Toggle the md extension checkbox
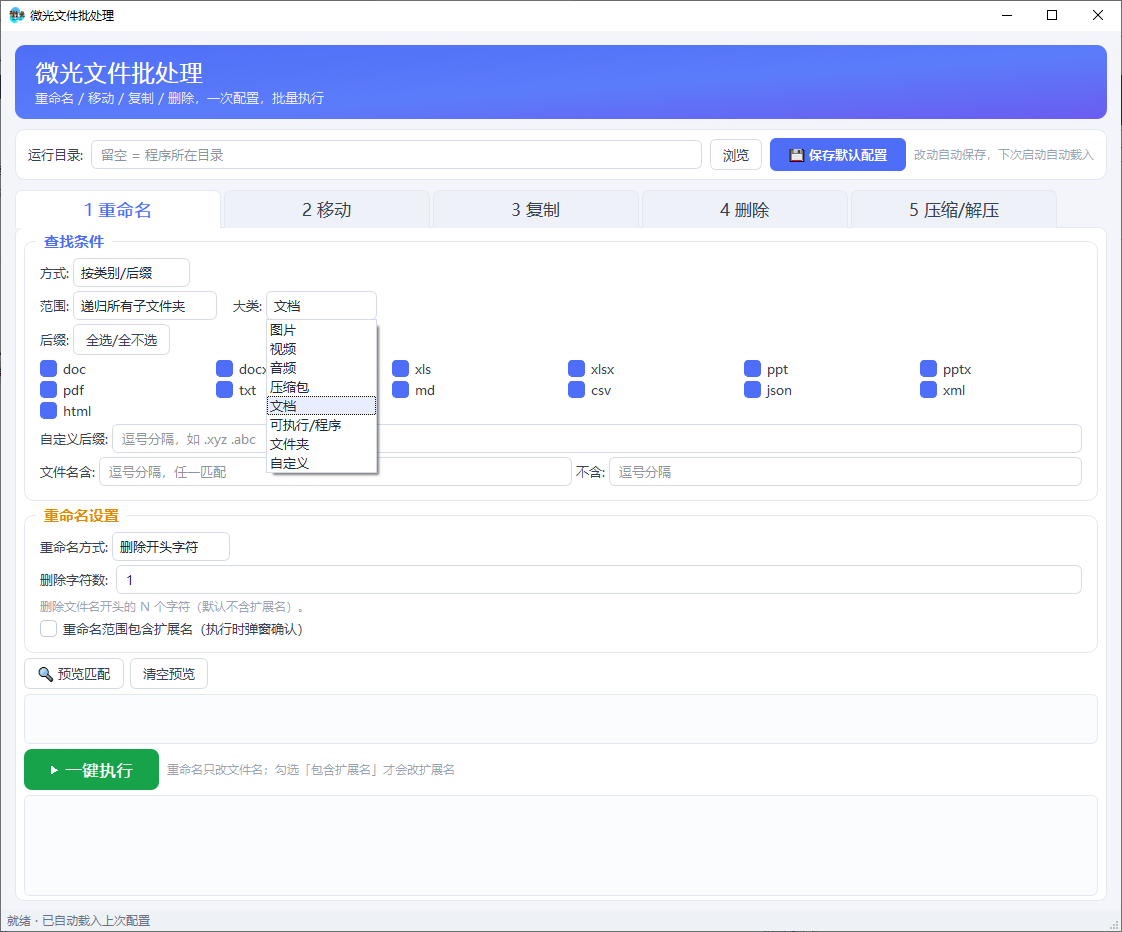The width and height of the screenshot is (1122, 932). coord(401,389)
